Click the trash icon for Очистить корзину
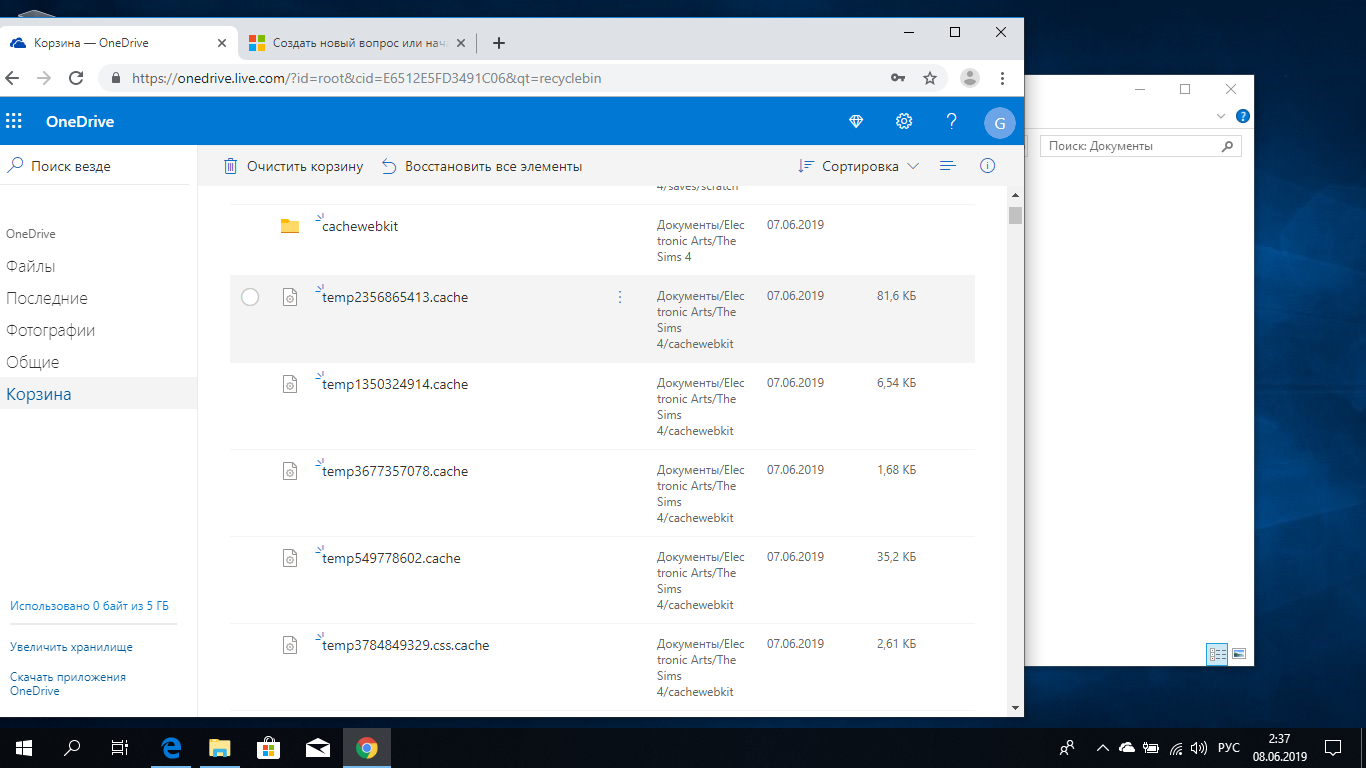 pos(231,166)
